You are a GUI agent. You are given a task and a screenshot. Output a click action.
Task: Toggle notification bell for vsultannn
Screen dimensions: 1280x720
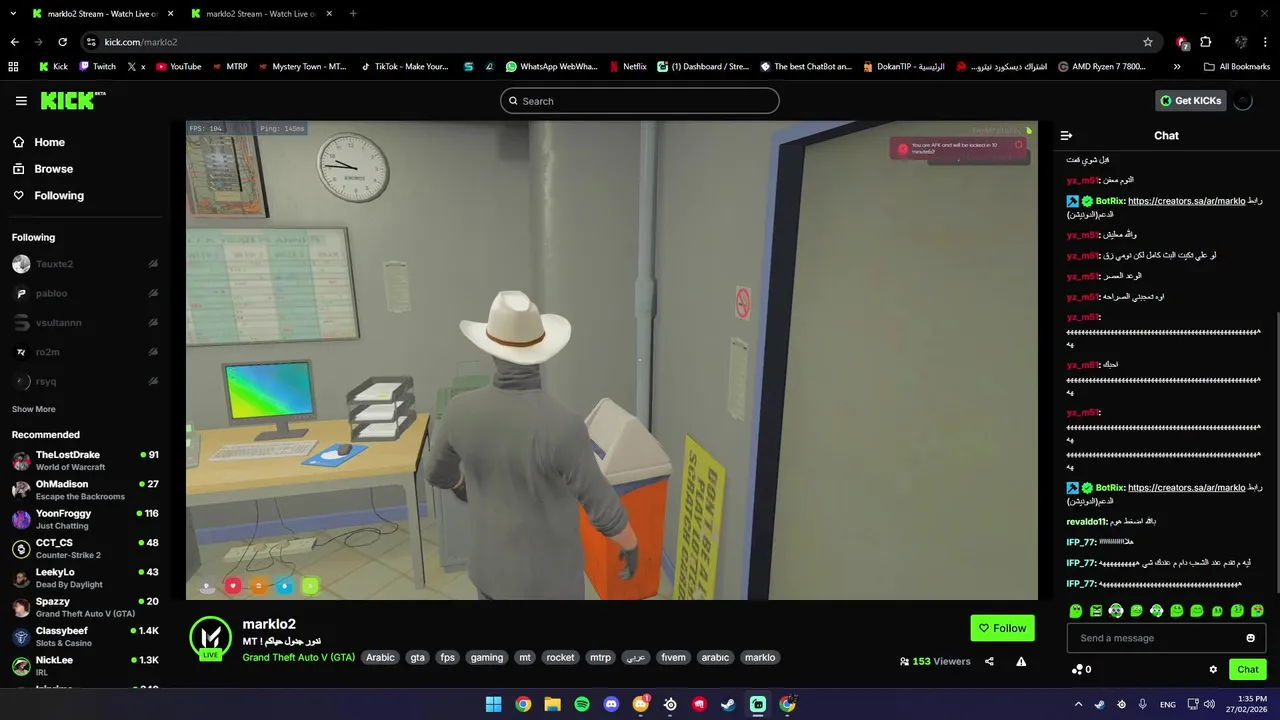[x=153, y=323]
